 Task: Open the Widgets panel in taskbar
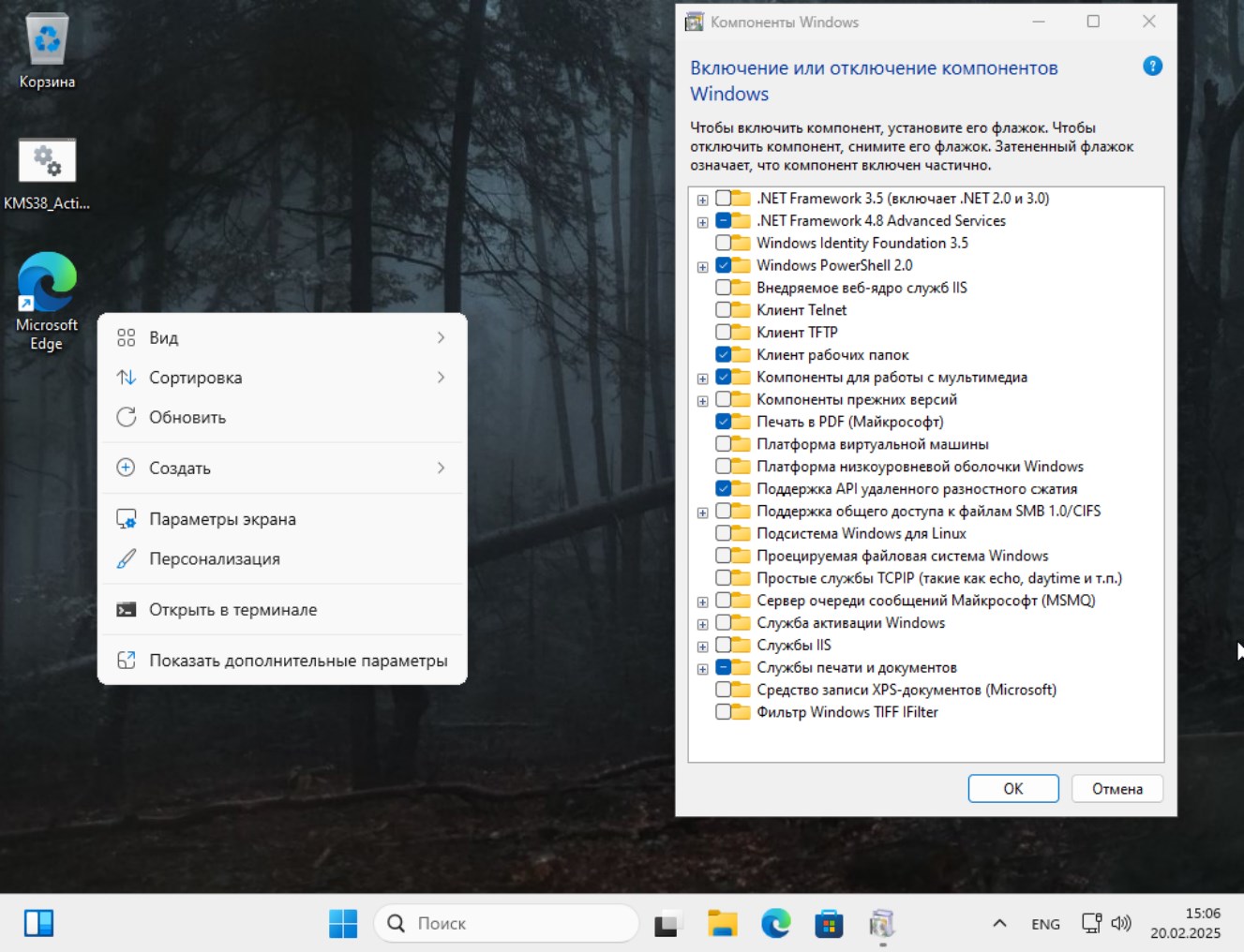[x=39, y=924]
